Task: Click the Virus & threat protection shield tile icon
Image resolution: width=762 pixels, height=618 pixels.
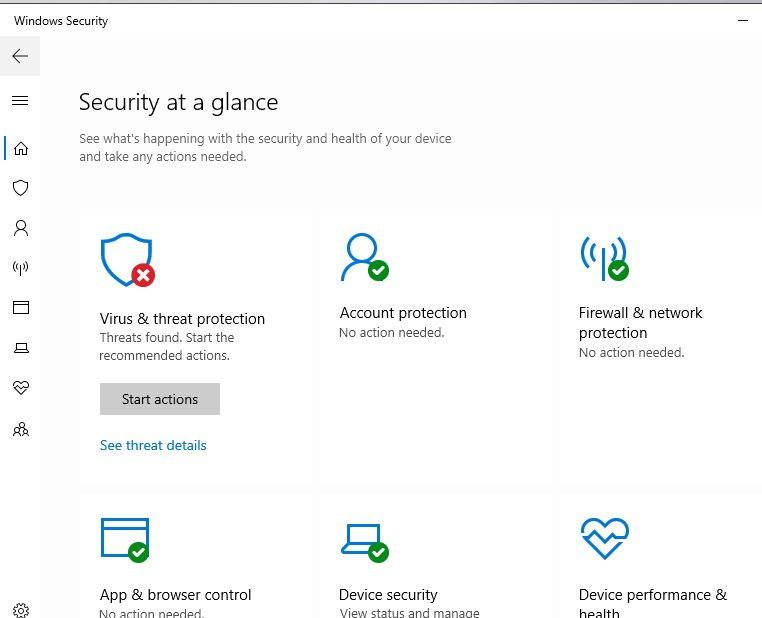Action: (127, 260)
